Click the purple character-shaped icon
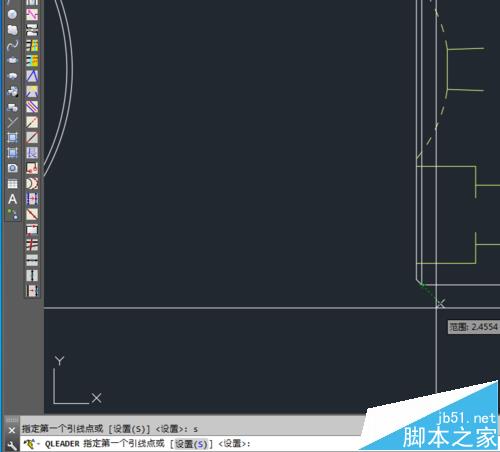Viewport: 500px width, 452px height. [32, 153]
